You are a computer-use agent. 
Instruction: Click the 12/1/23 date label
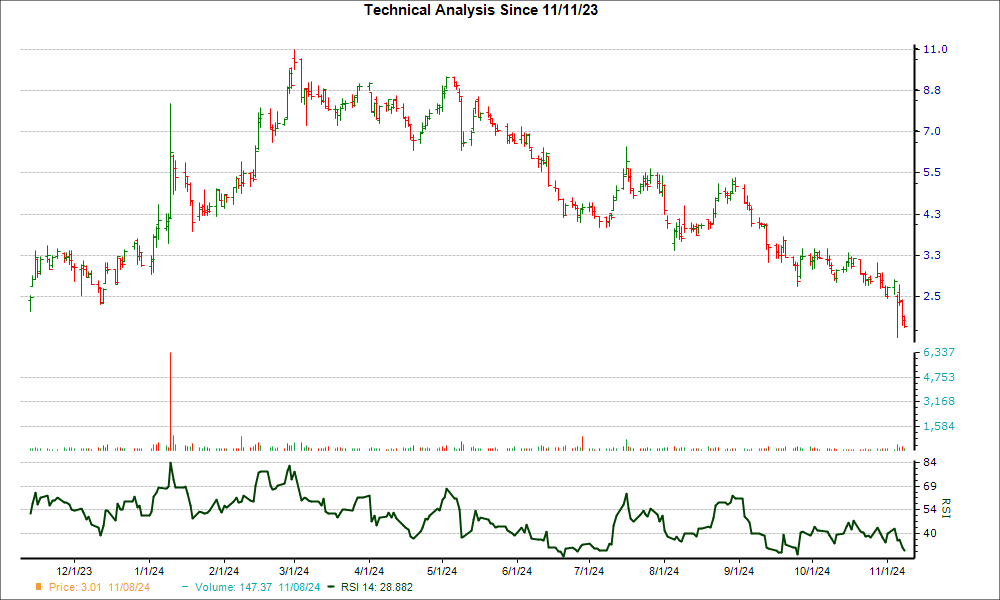(75, 571)
